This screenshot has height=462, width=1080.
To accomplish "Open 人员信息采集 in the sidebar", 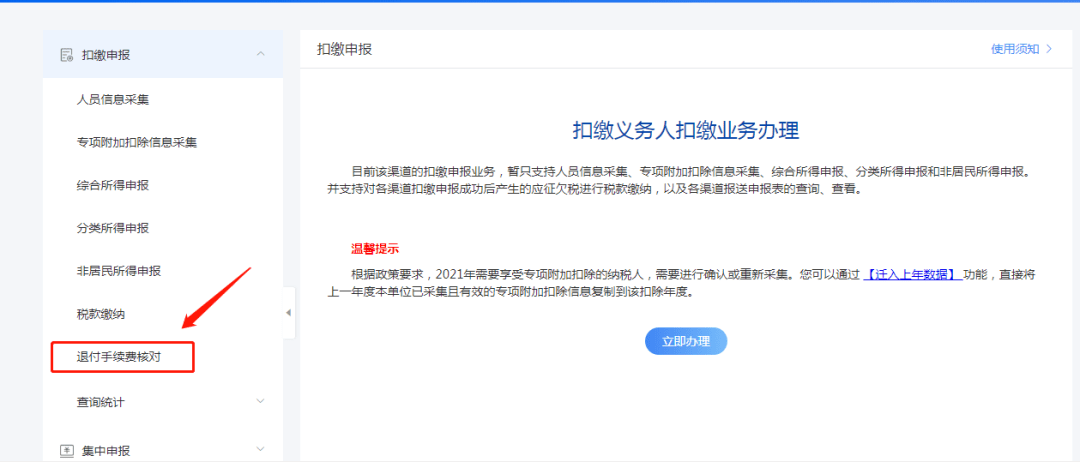I will 113,99.
